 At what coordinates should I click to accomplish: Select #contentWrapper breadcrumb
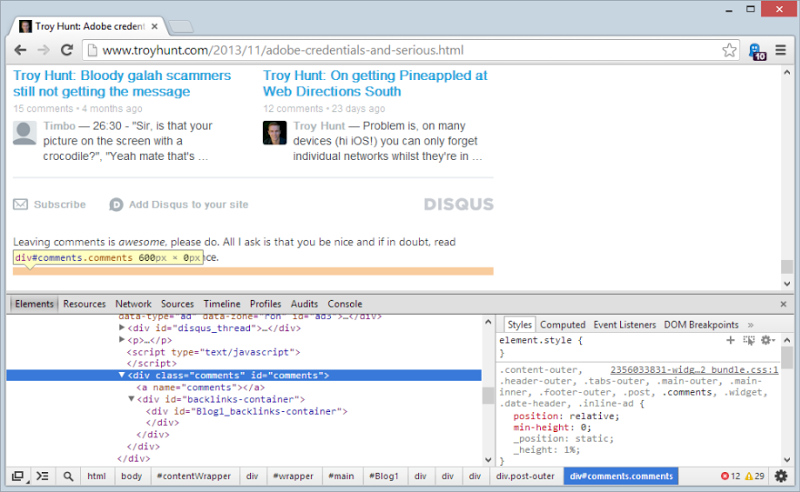click(194, 476)
